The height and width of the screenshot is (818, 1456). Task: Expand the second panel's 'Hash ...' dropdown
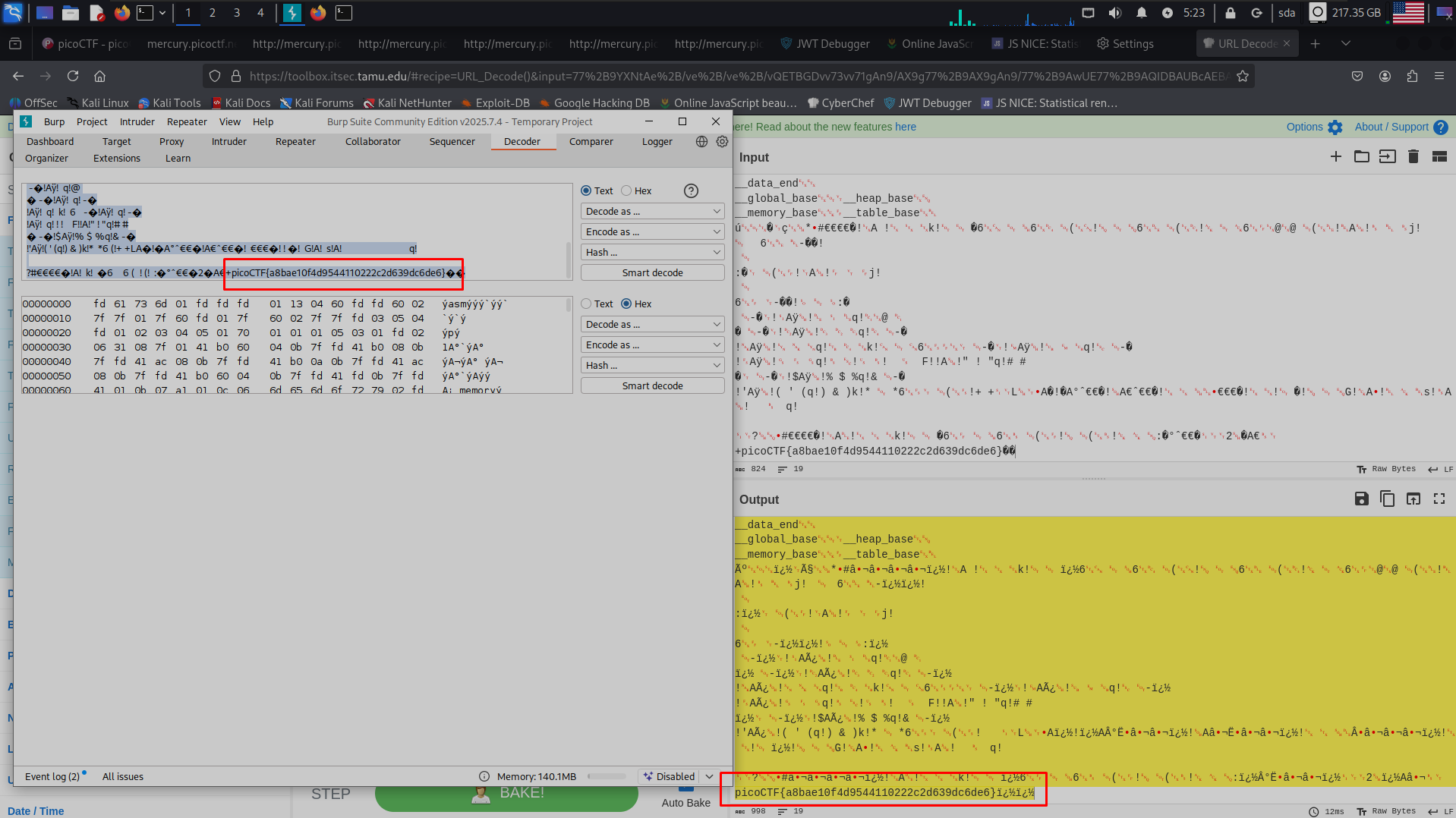click(652, 366)
